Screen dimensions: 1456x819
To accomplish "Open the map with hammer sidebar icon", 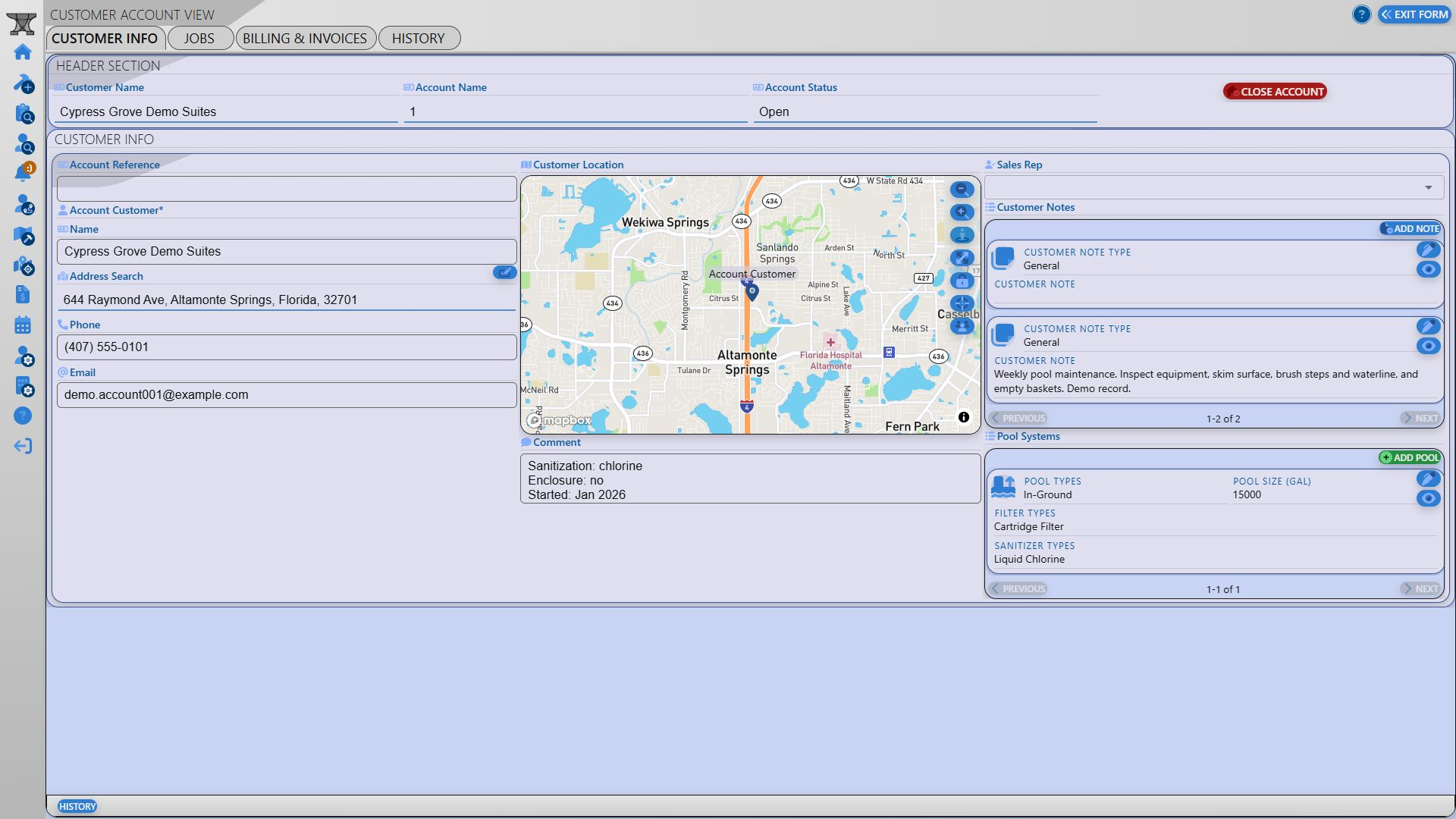I will pos(24,235).
